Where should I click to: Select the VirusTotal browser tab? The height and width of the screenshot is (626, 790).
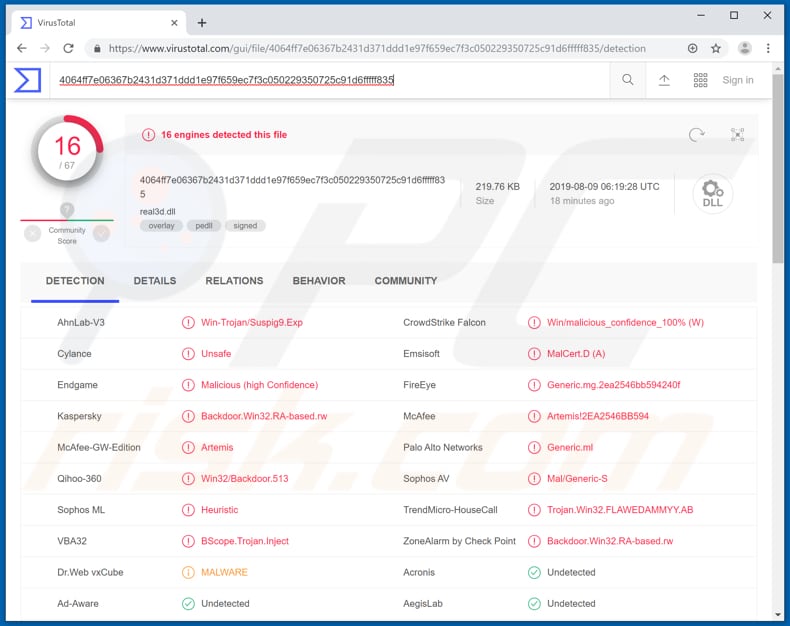click(x=99, y=23)
